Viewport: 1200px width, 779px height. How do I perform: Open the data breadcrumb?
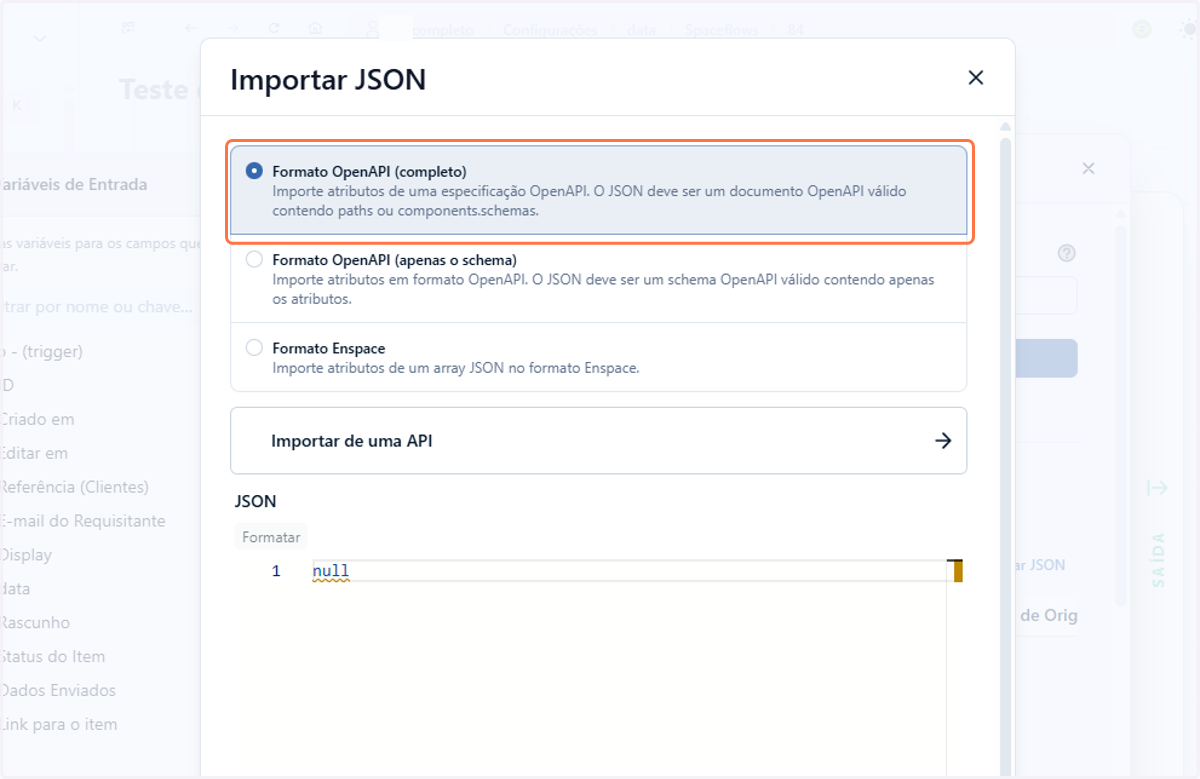(x=641, y=30)
